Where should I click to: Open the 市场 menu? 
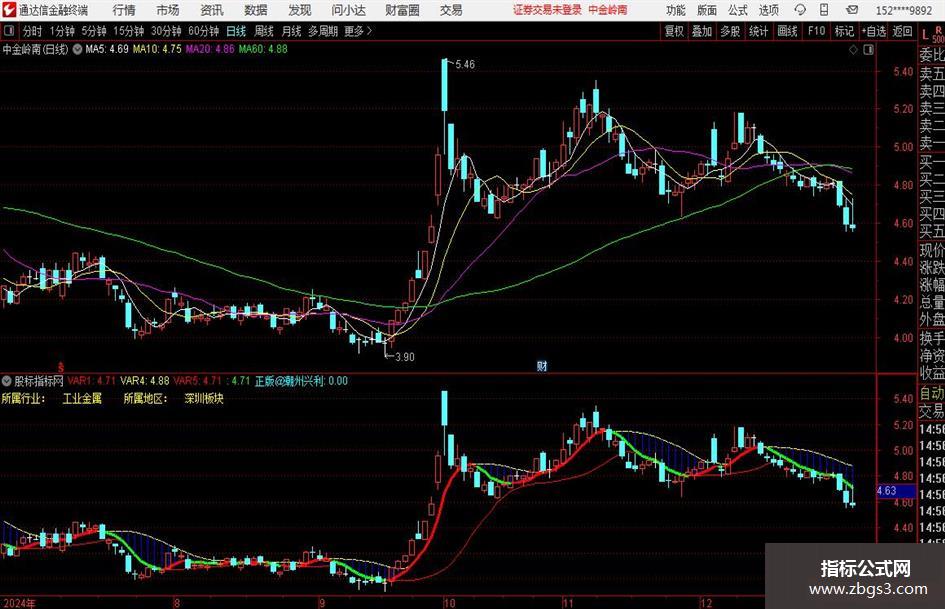[168, 10]
